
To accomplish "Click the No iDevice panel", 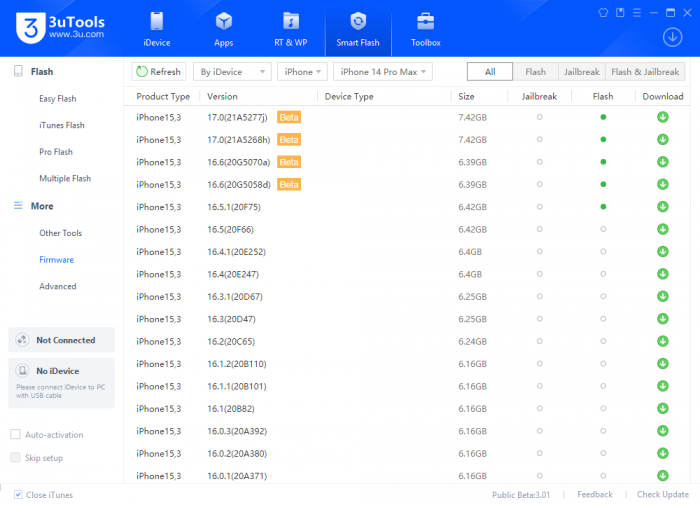I will coord(62,383).
